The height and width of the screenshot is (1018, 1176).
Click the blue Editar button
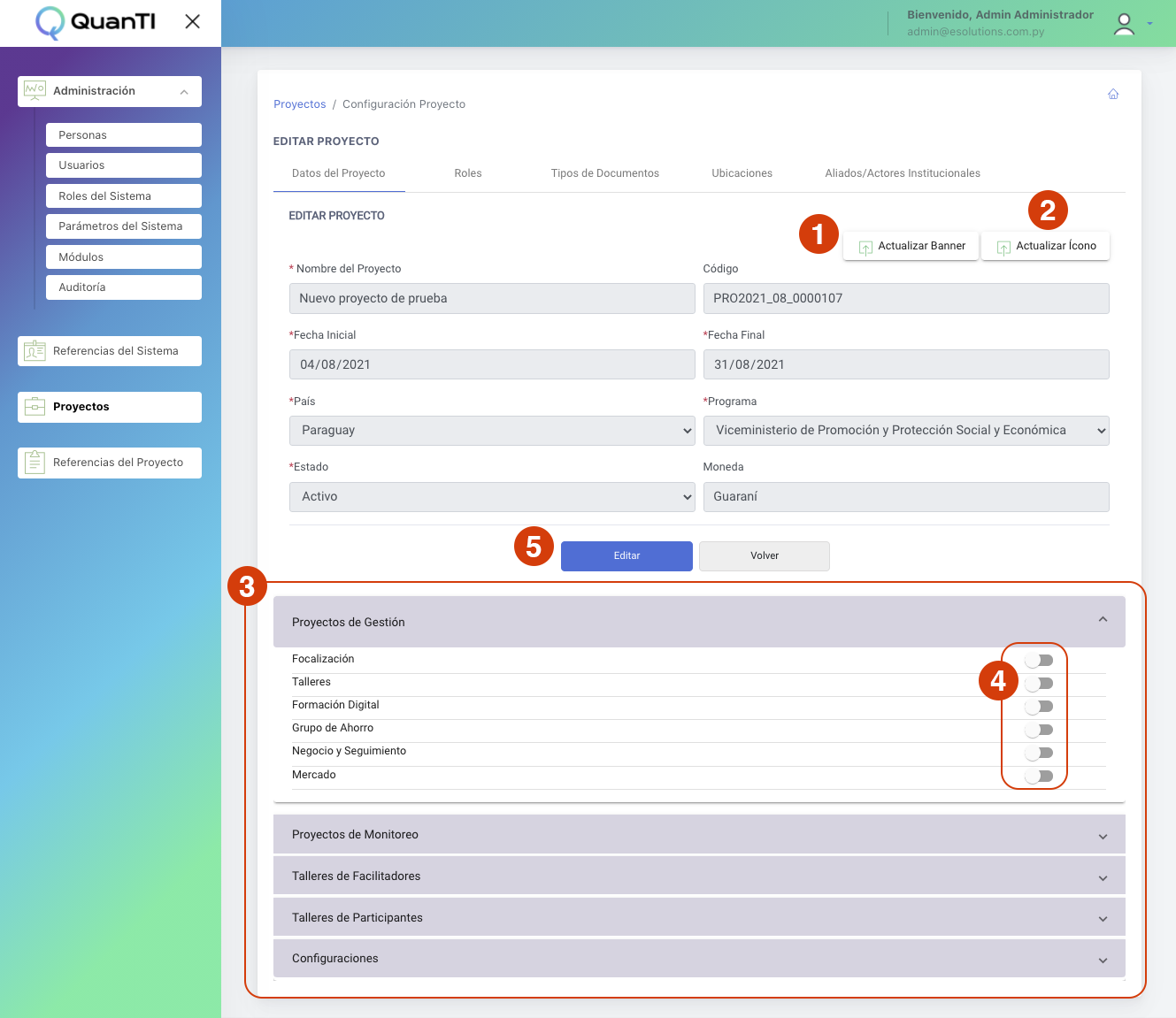626,556
